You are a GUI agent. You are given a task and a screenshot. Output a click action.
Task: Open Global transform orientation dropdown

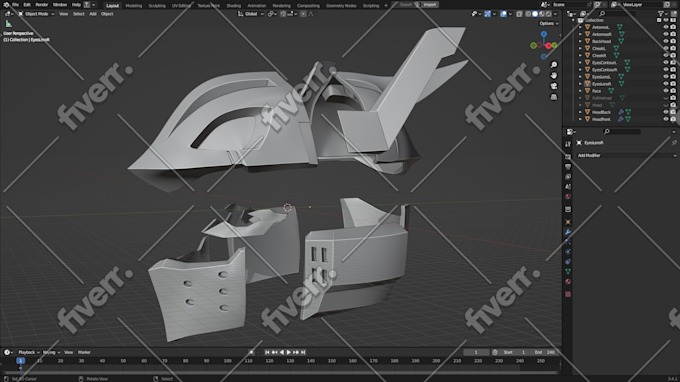pyautogui.click(x=252, y=14)
